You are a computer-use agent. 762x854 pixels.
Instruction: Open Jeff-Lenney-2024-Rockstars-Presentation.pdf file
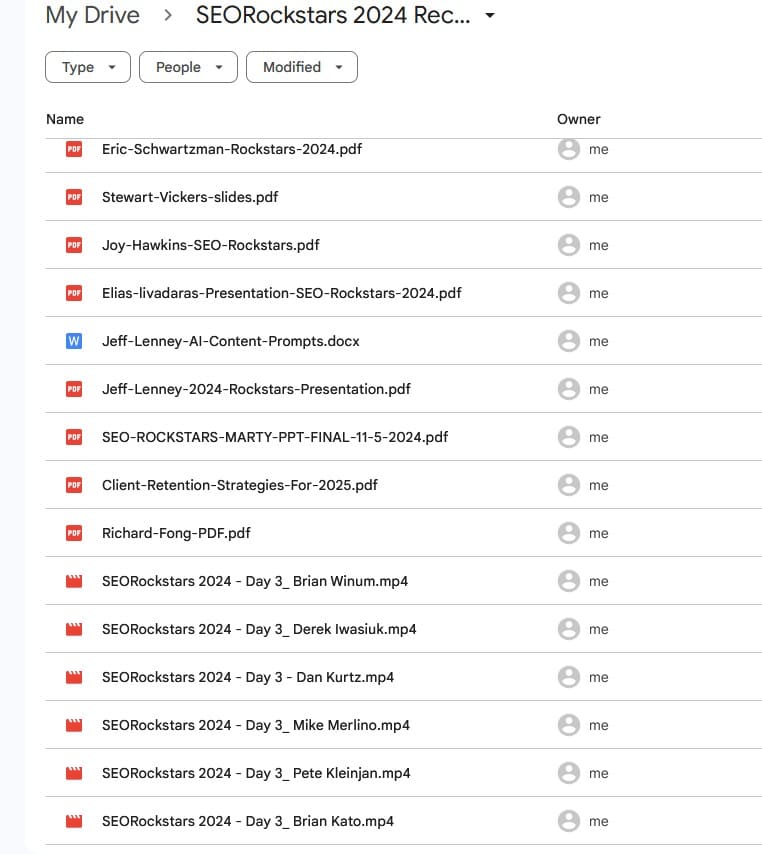[x=256, y=389]
